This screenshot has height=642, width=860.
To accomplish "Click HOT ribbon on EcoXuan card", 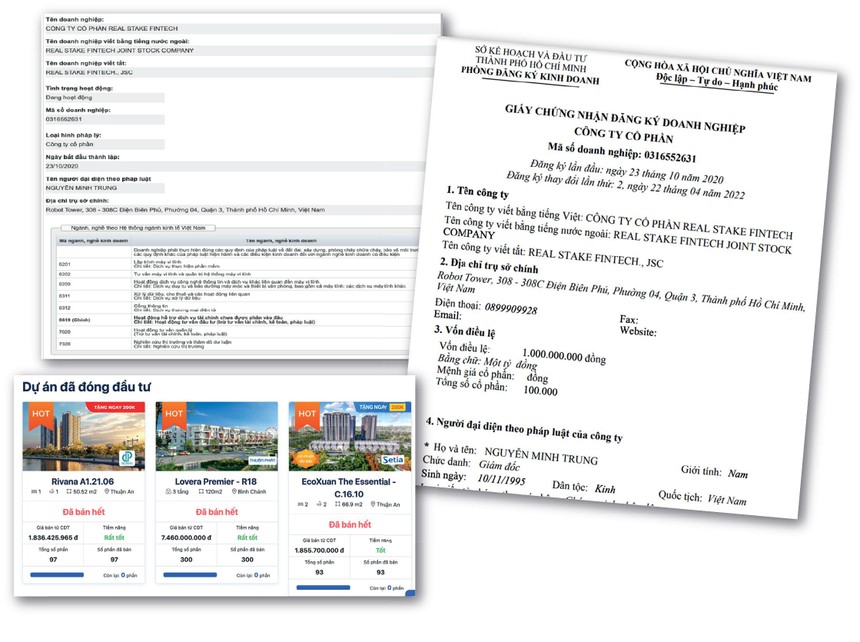I will (x=306, y=412).
